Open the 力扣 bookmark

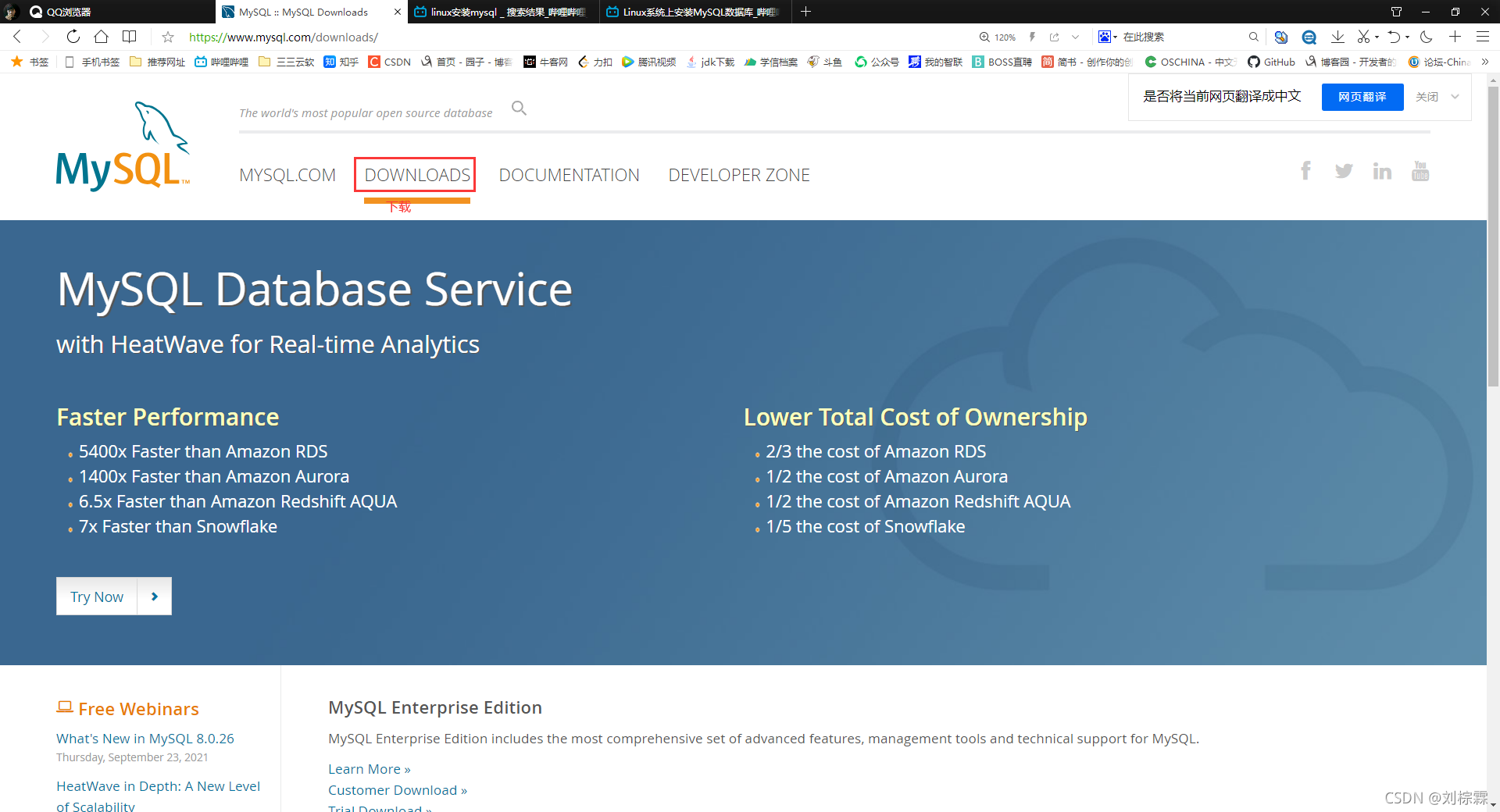click(595, 62)
